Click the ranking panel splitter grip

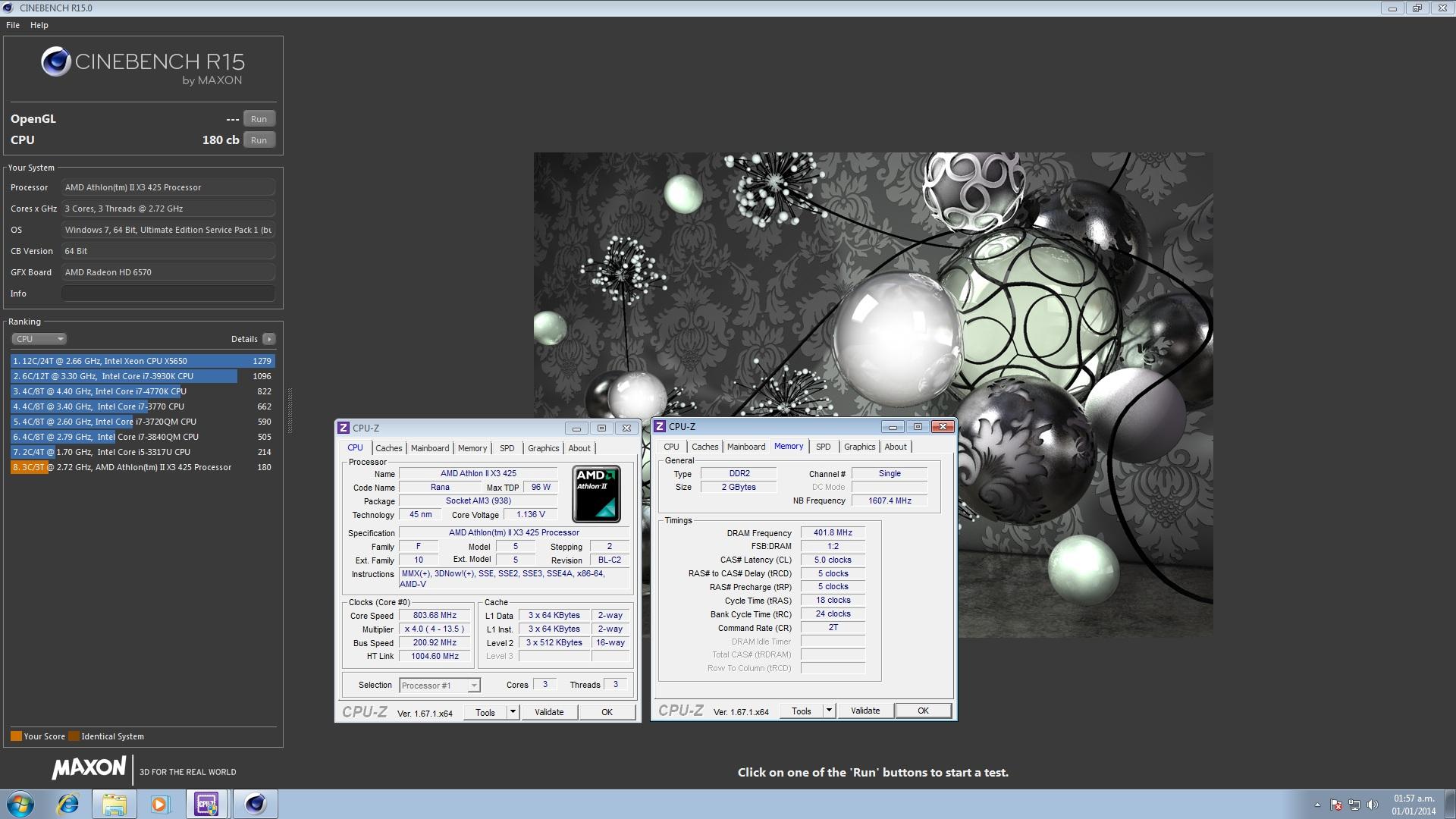290,412
